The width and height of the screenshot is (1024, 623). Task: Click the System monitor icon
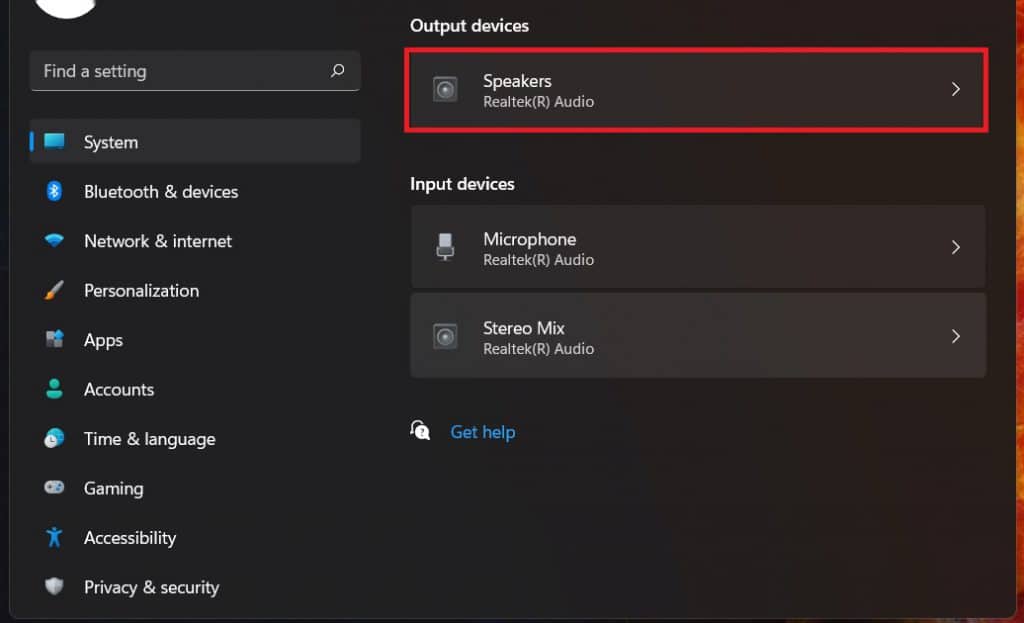tap(54, 141)
